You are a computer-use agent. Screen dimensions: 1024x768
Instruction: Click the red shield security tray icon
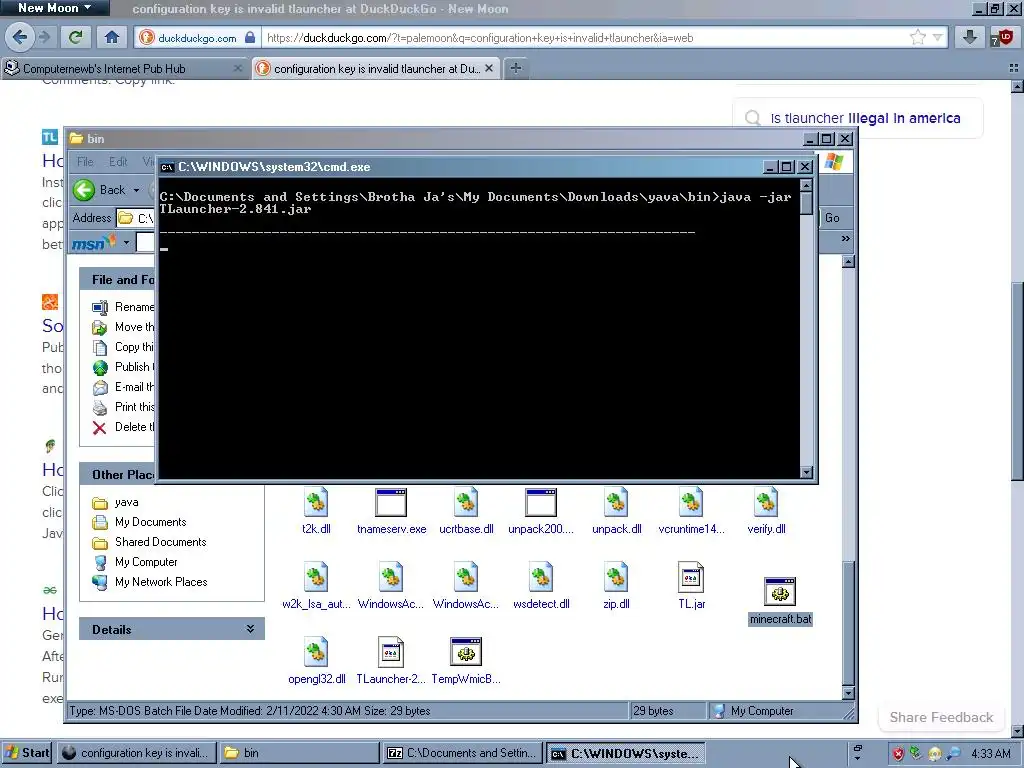(x=898, y=754)
